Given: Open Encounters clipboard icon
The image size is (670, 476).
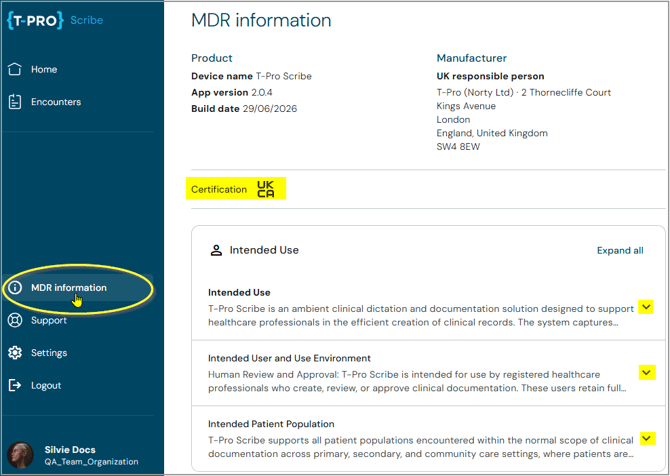Looking at the screenshot, I should tap(15, 102).
